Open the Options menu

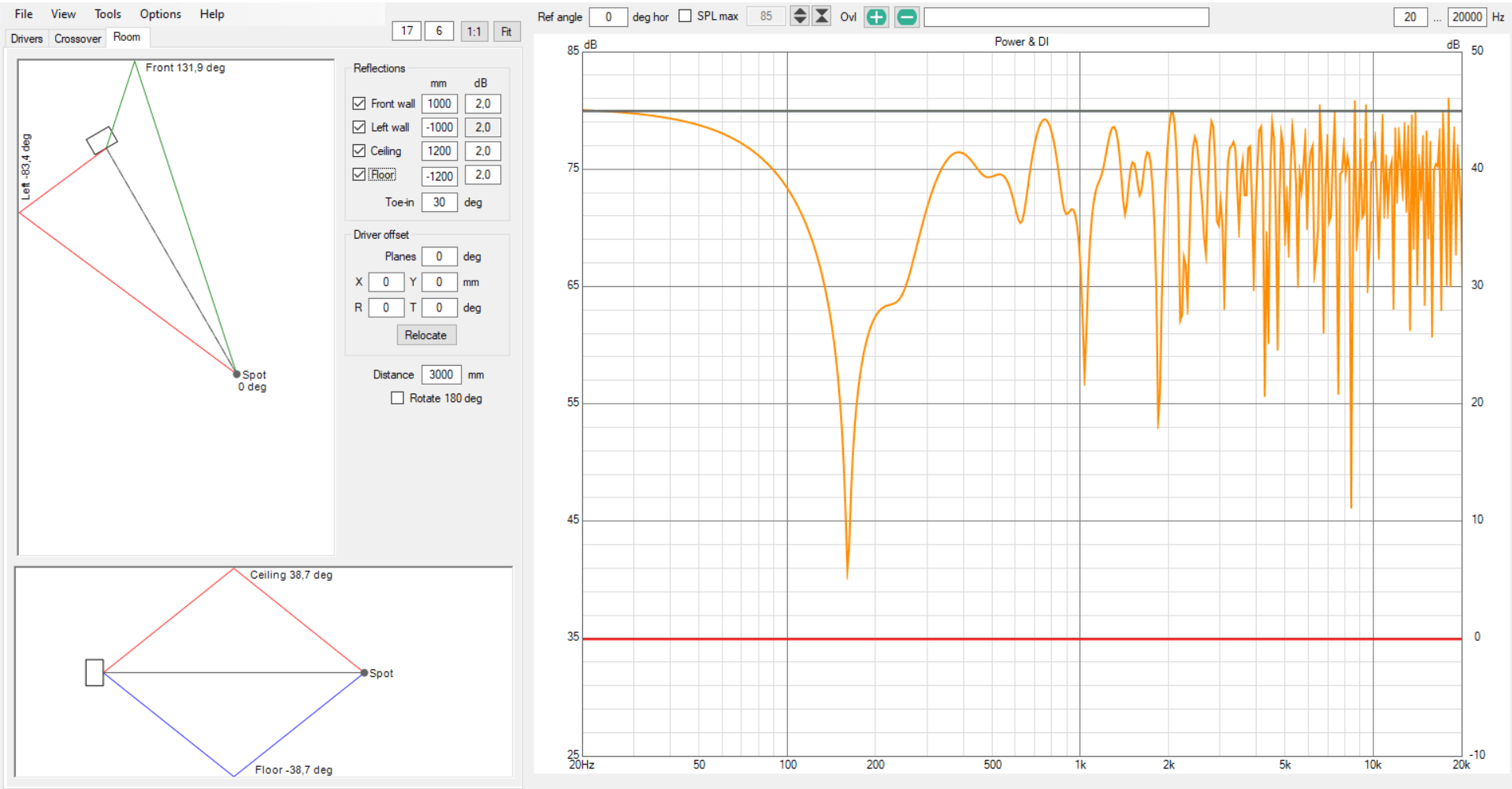tap(160, 13)
